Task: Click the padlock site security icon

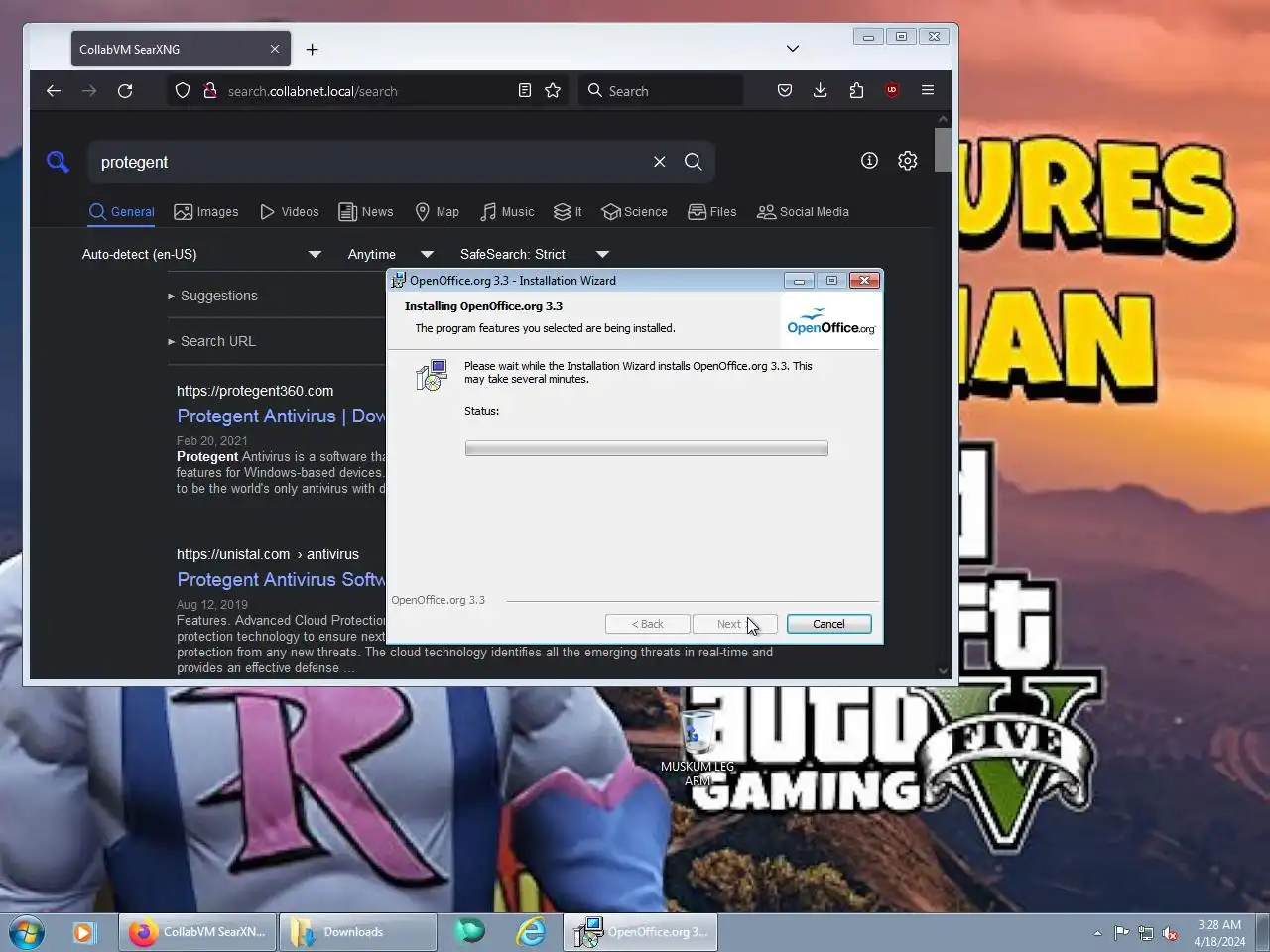Action: (209, 90)
